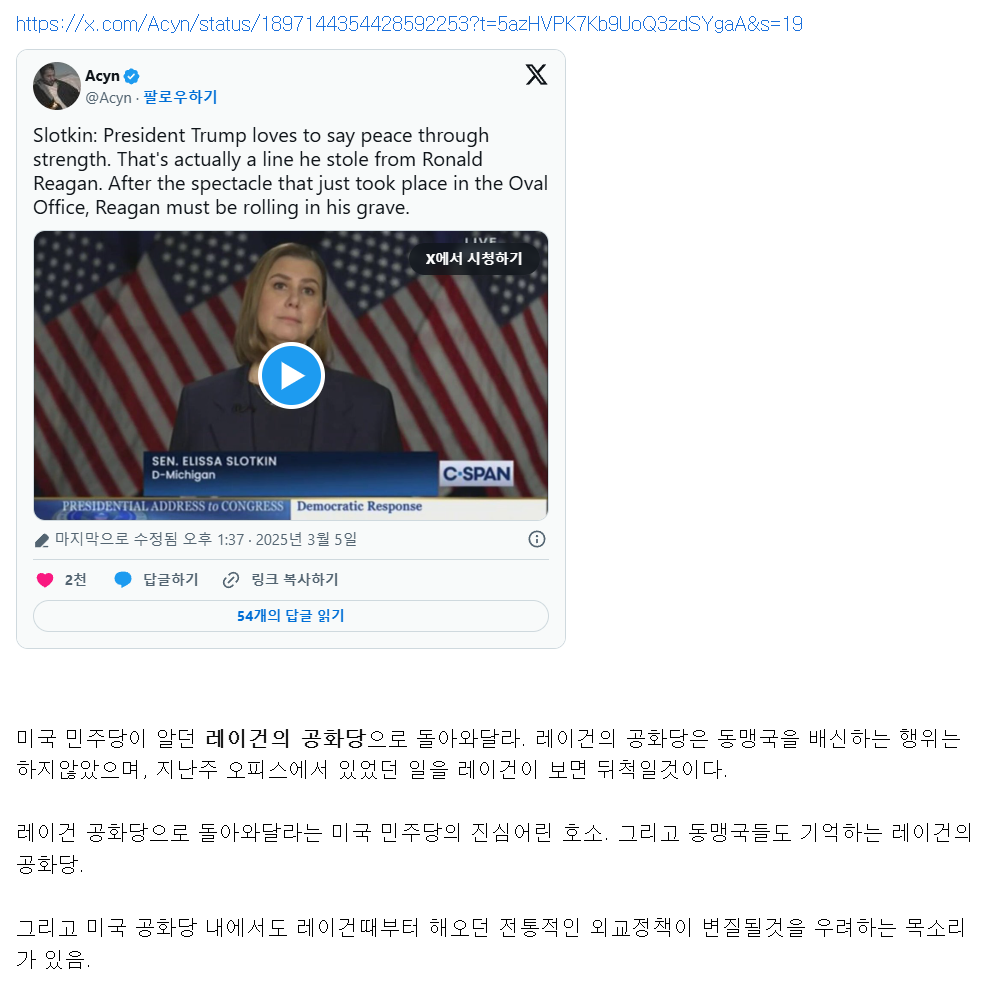Click the X에서 시청하기 button

click(x=474, y=258)
